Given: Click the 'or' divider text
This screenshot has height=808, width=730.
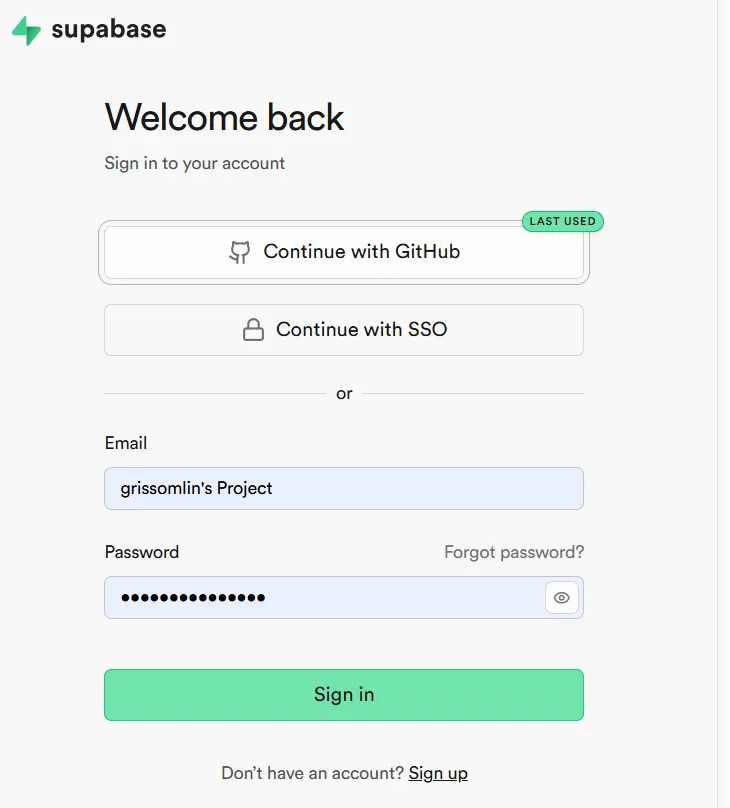Looking at the screenshot, I should (x=344, y=394).
